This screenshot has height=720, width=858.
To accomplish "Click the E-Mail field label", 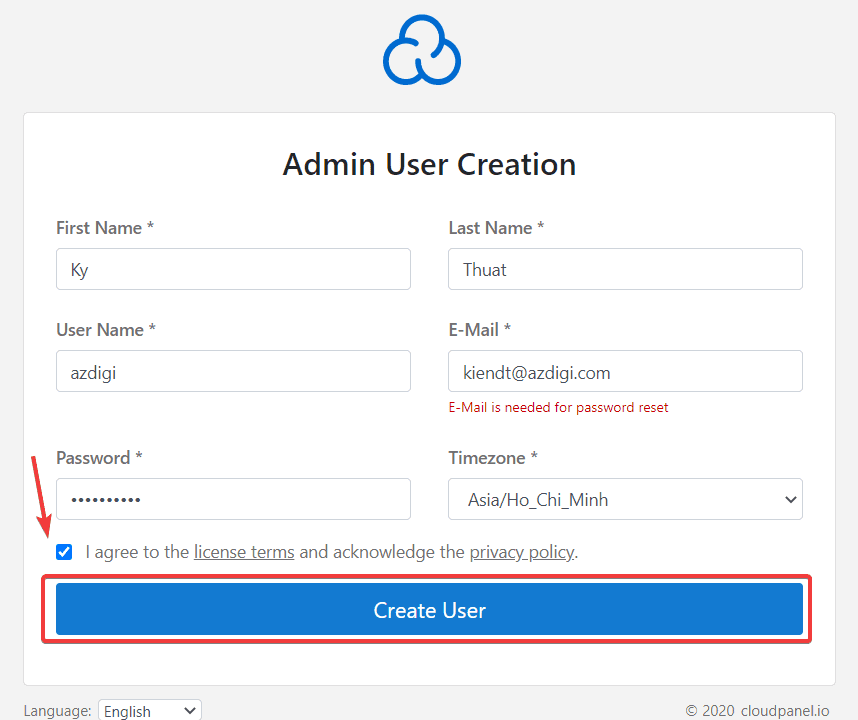I will 479,329.
